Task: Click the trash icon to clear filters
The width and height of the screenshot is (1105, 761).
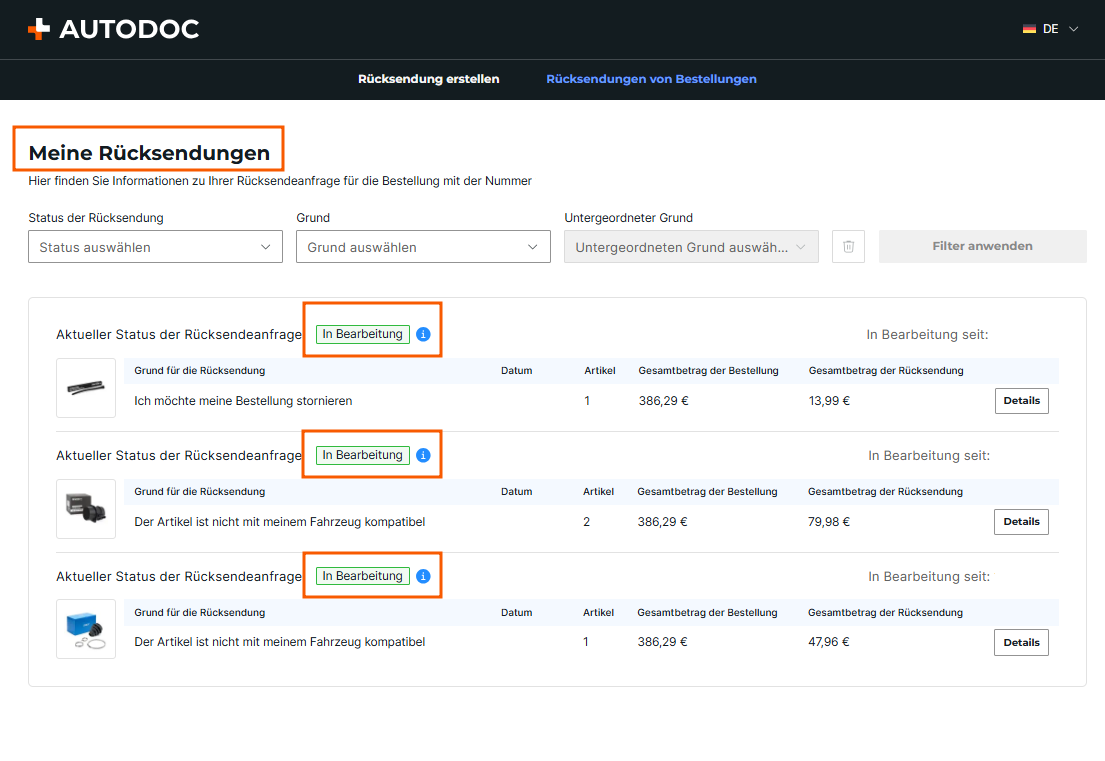Action: click(x=848, y=246)
